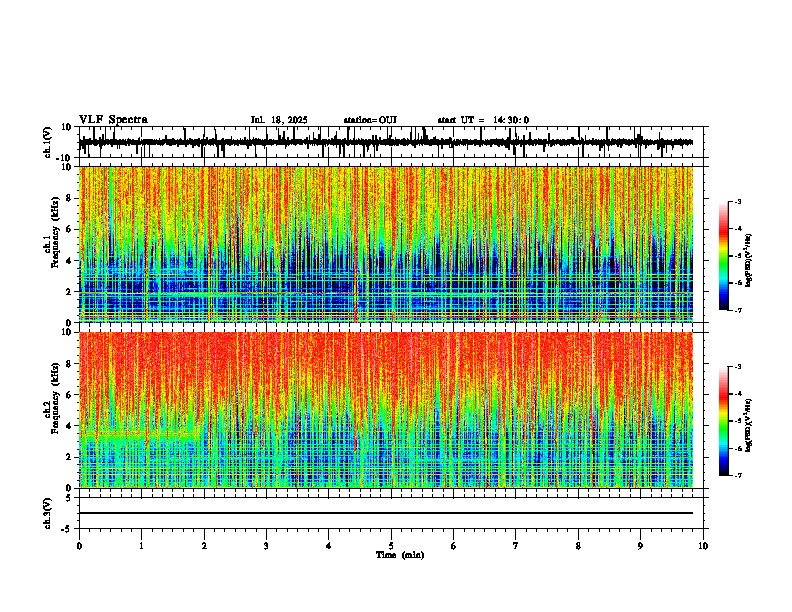The width and height of the screenshot is (792, 612).
Task: Click inside the ch.1 spectrogram panel
Action: [386, 244]
